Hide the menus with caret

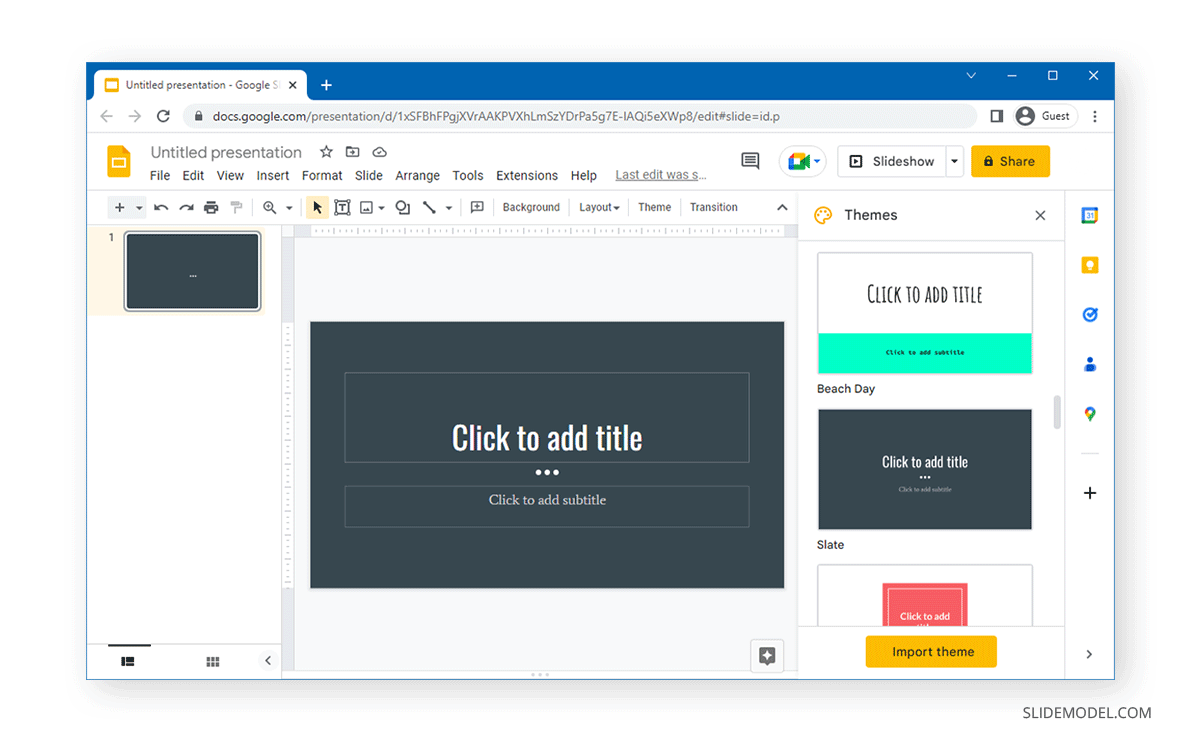pos(782,207)
